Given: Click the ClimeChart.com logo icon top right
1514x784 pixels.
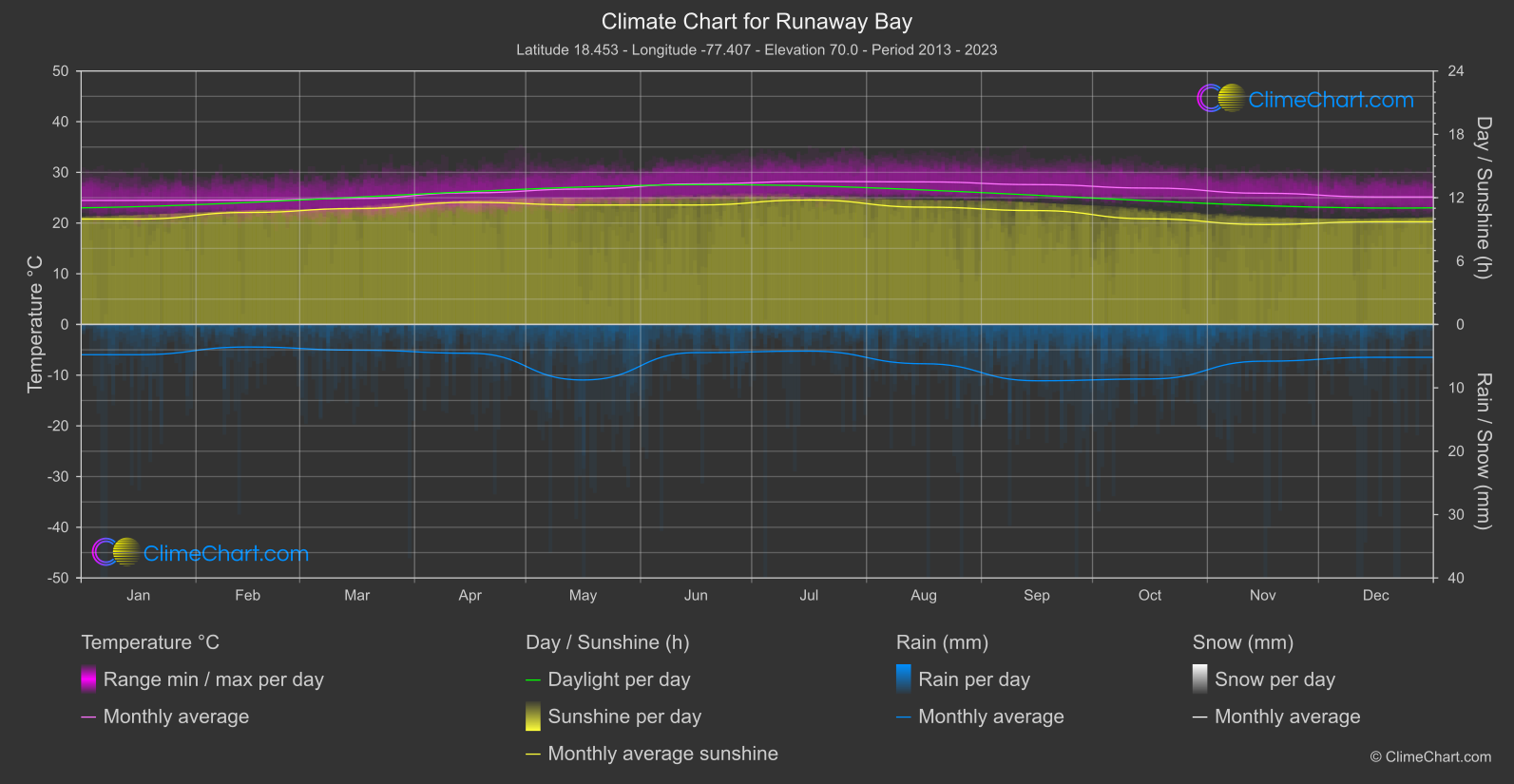Looking at the screenshot, I should (x=1221, y=99).
